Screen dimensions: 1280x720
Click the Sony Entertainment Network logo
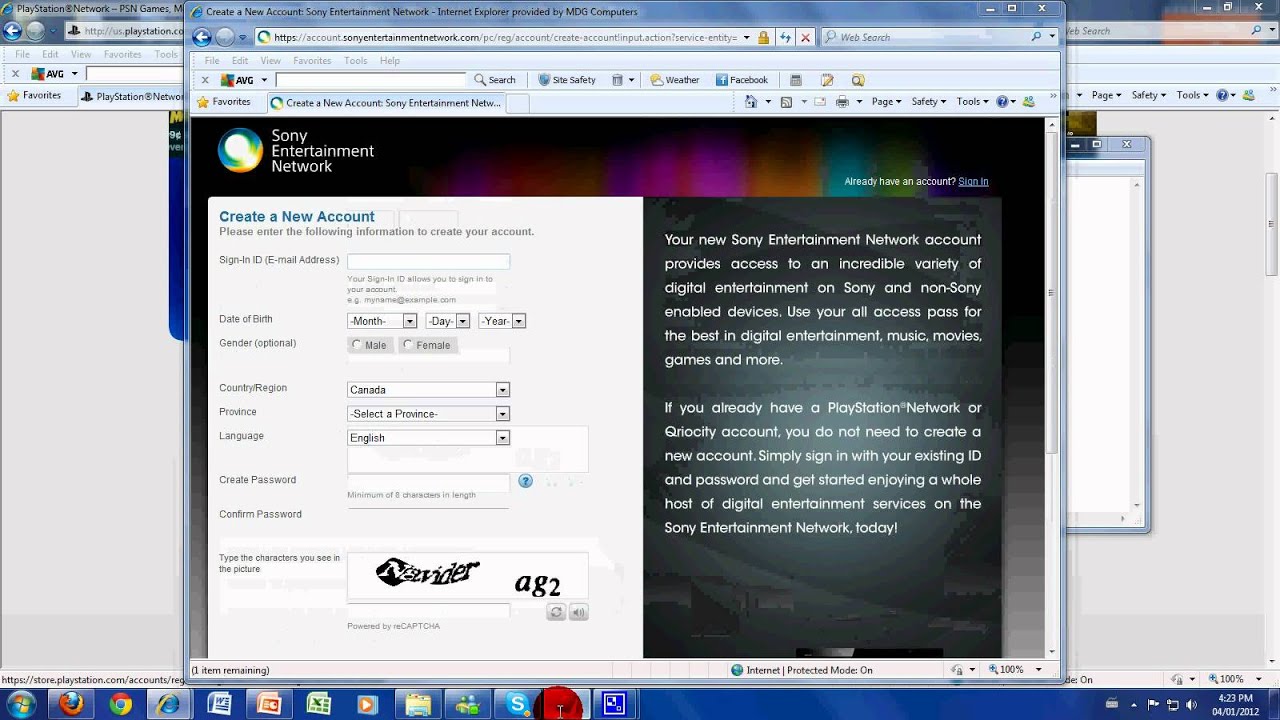pos(296,151)
